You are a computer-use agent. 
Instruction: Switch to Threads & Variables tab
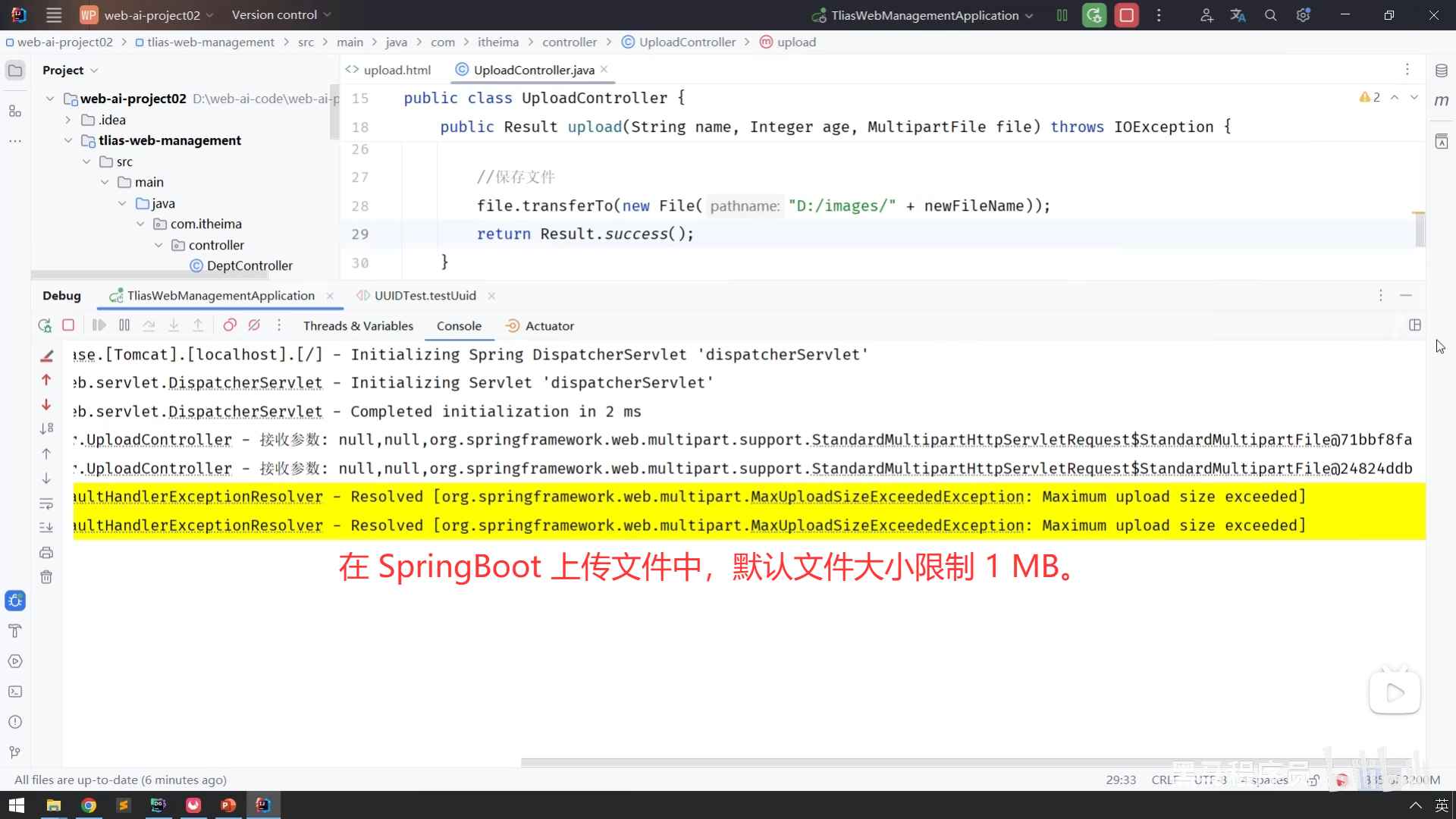(x=358, y=326)
